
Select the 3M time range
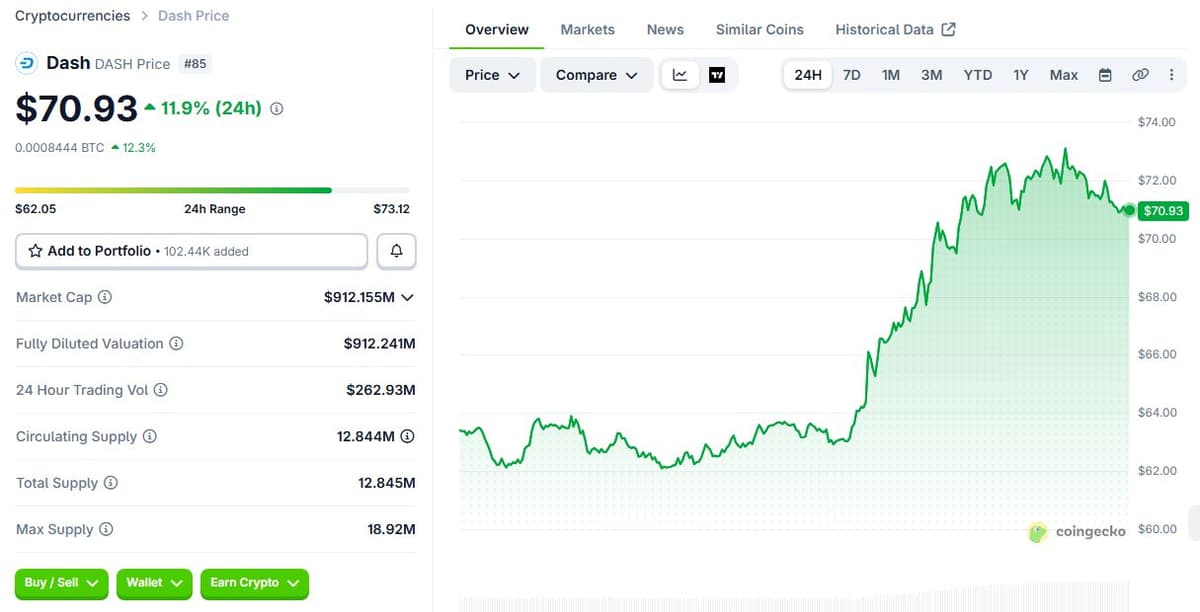tap(932, 75)
